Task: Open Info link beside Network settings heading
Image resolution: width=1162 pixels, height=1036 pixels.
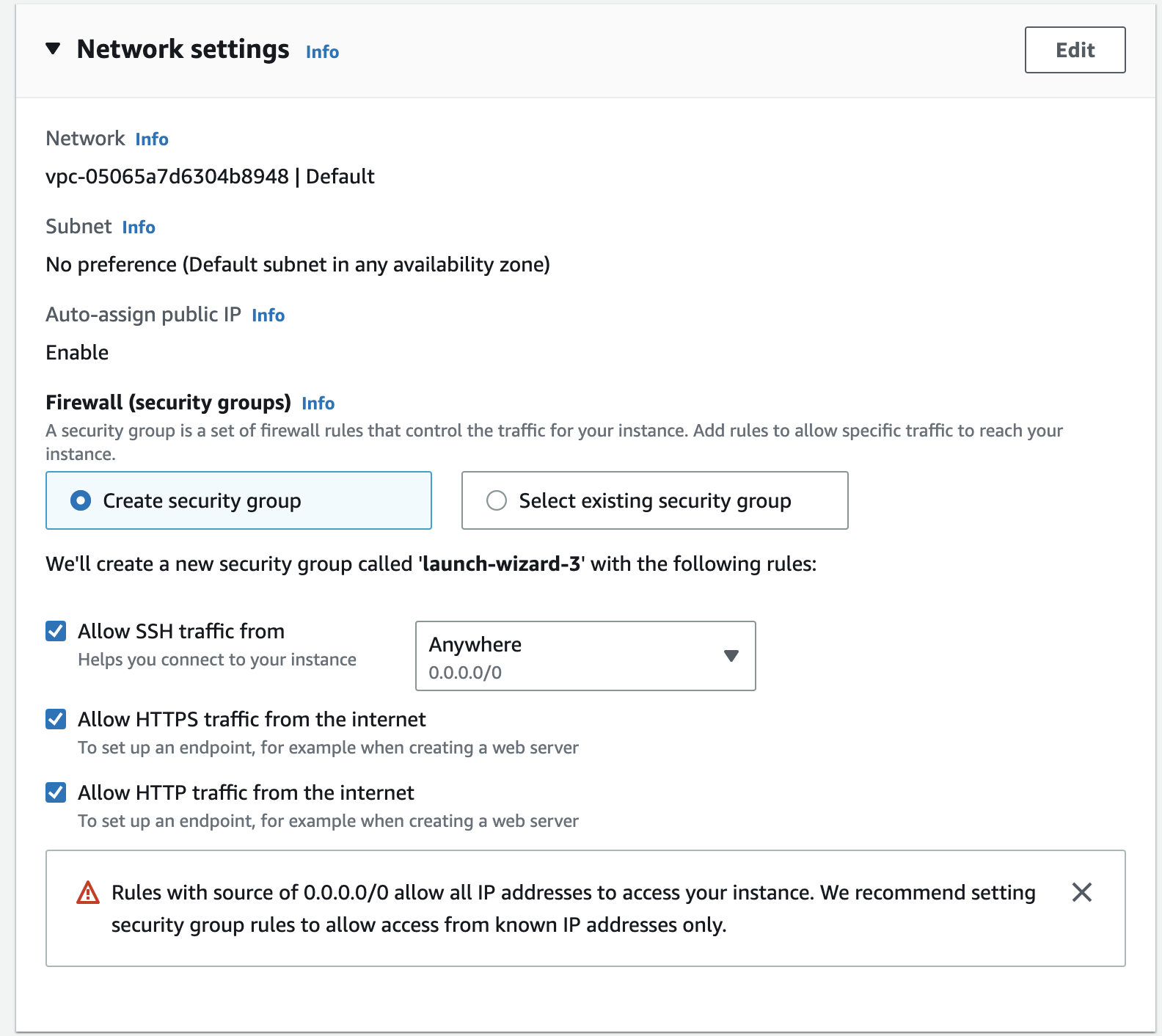Action: tap(322, 52)
